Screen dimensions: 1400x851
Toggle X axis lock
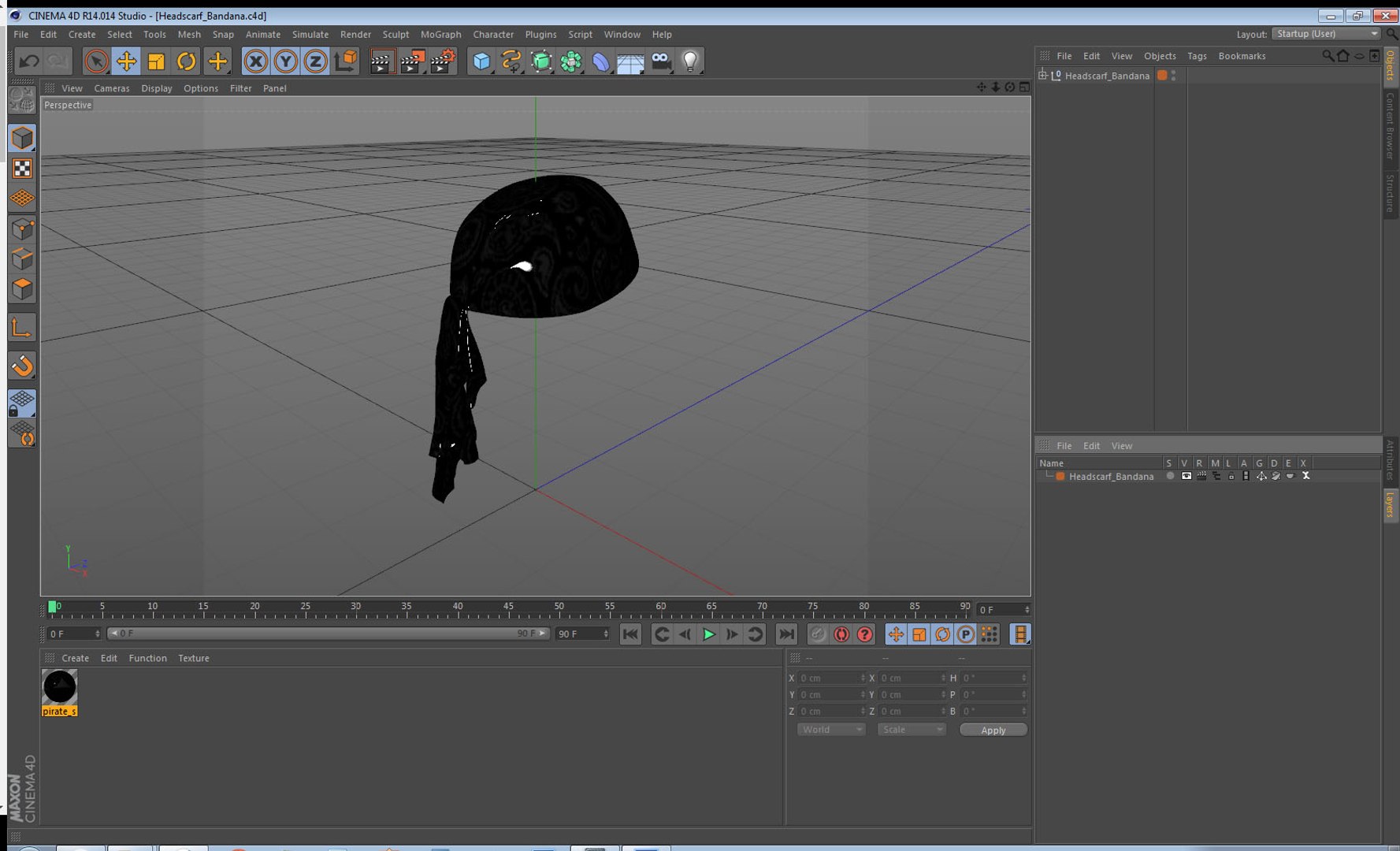click(x=255, y=61)
